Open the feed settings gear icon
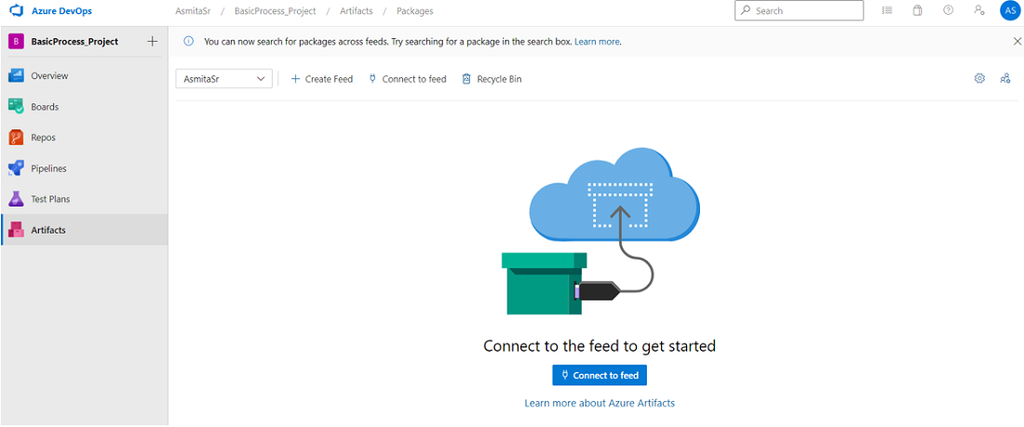 pos(980,78)
